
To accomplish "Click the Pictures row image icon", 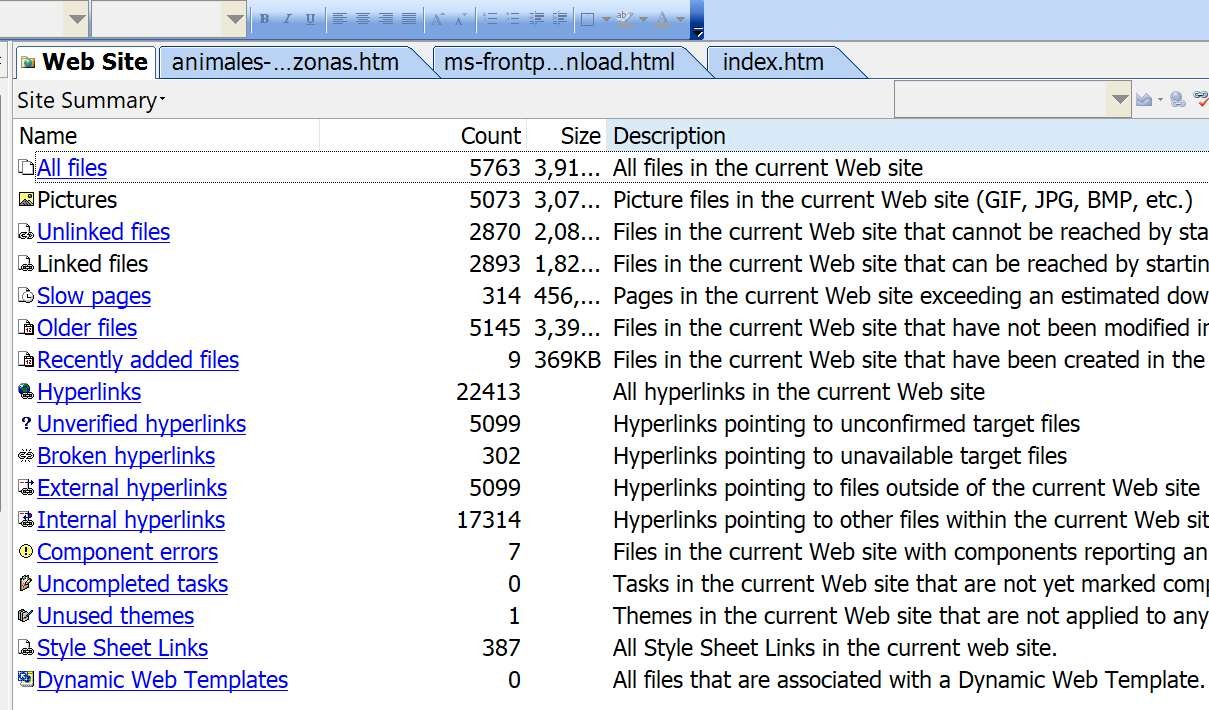I will [26, 200].
